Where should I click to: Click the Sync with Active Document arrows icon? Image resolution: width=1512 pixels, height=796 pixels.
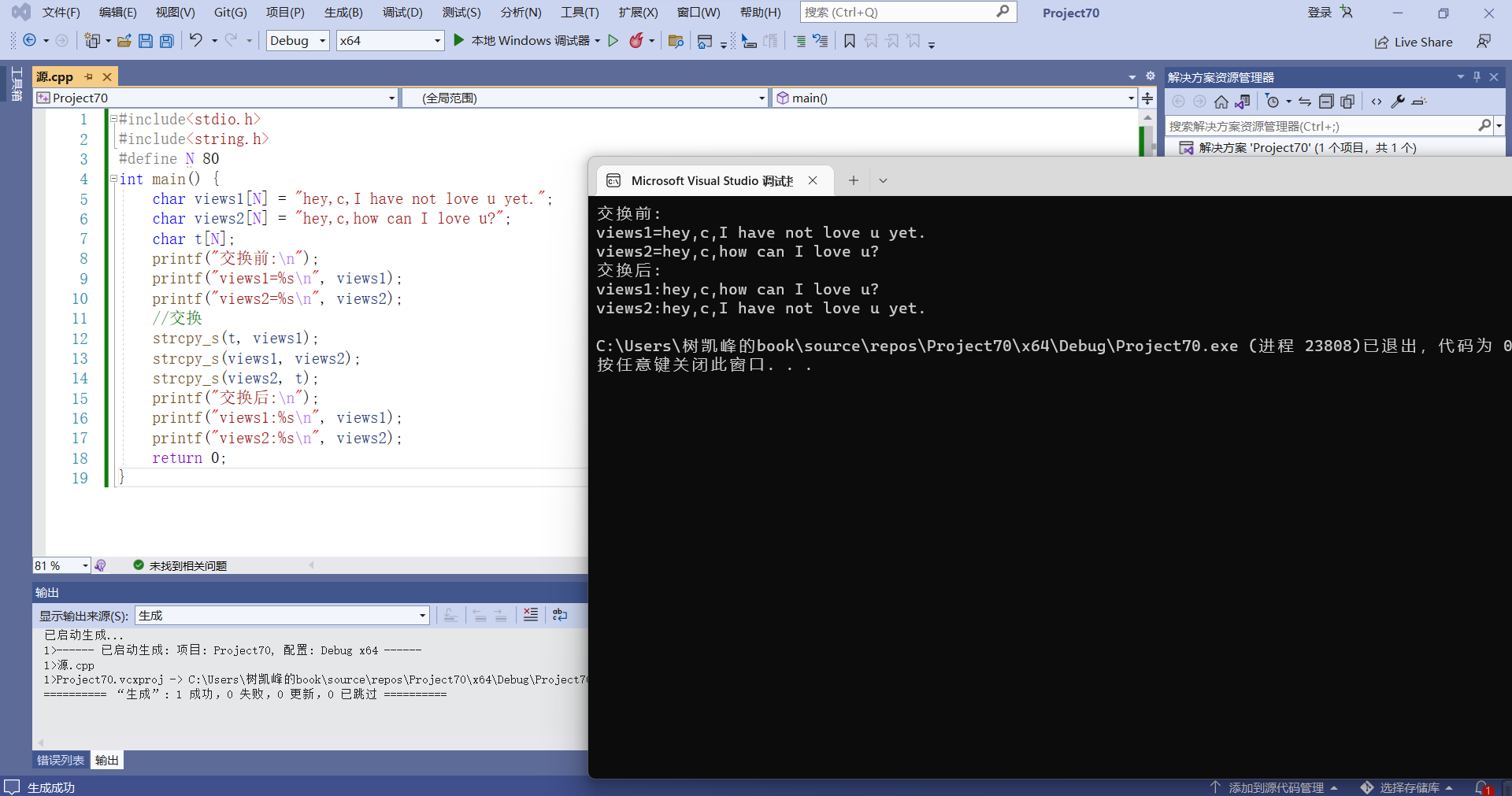[x=1305, y=102]
